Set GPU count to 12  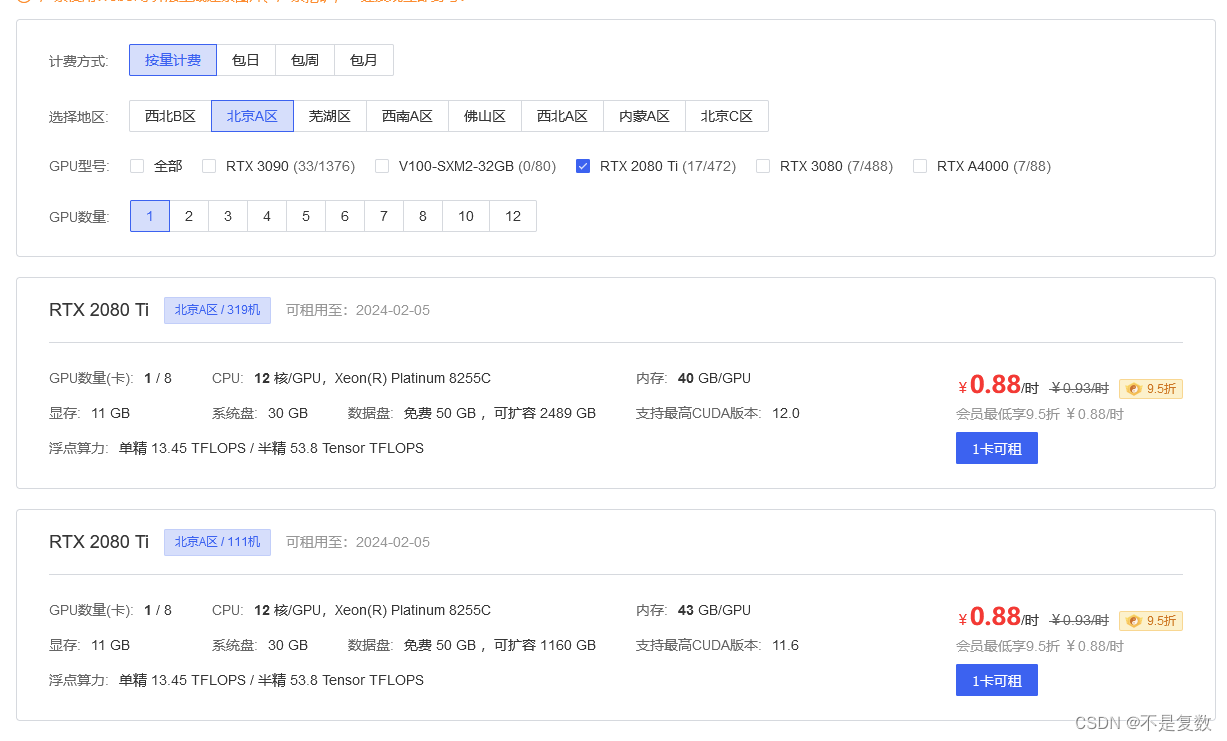point(513,216)
